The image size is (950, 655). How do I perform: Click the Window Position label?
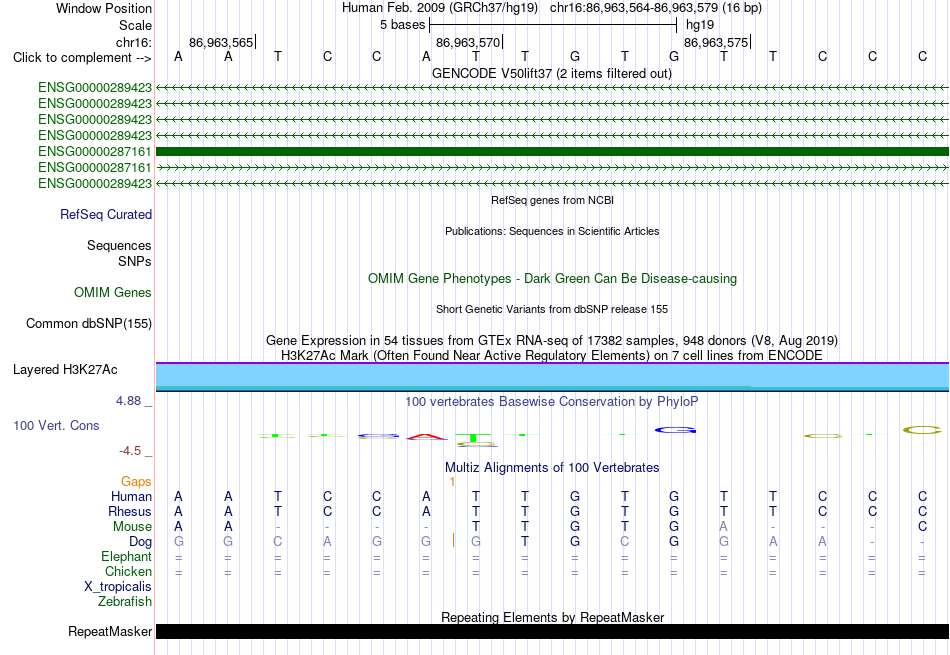pos(104,8)
